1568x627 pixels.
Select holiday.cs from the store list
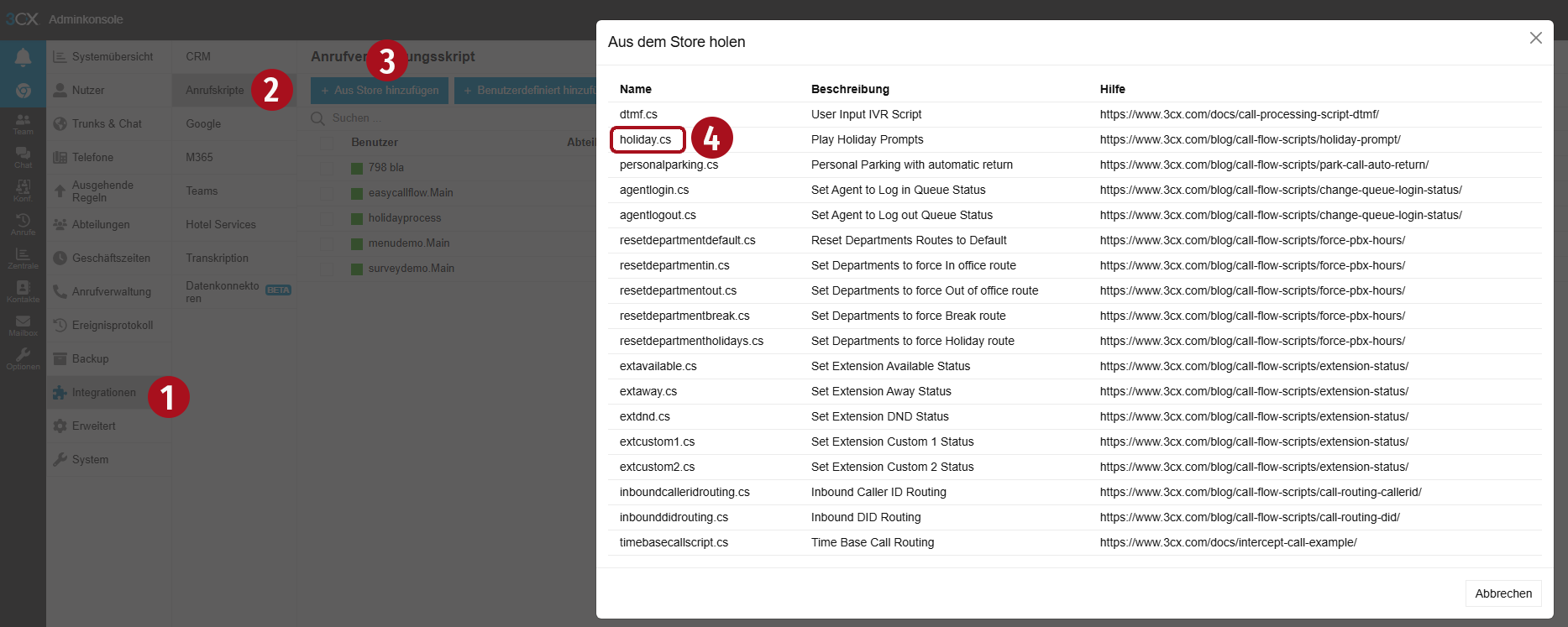646,139
